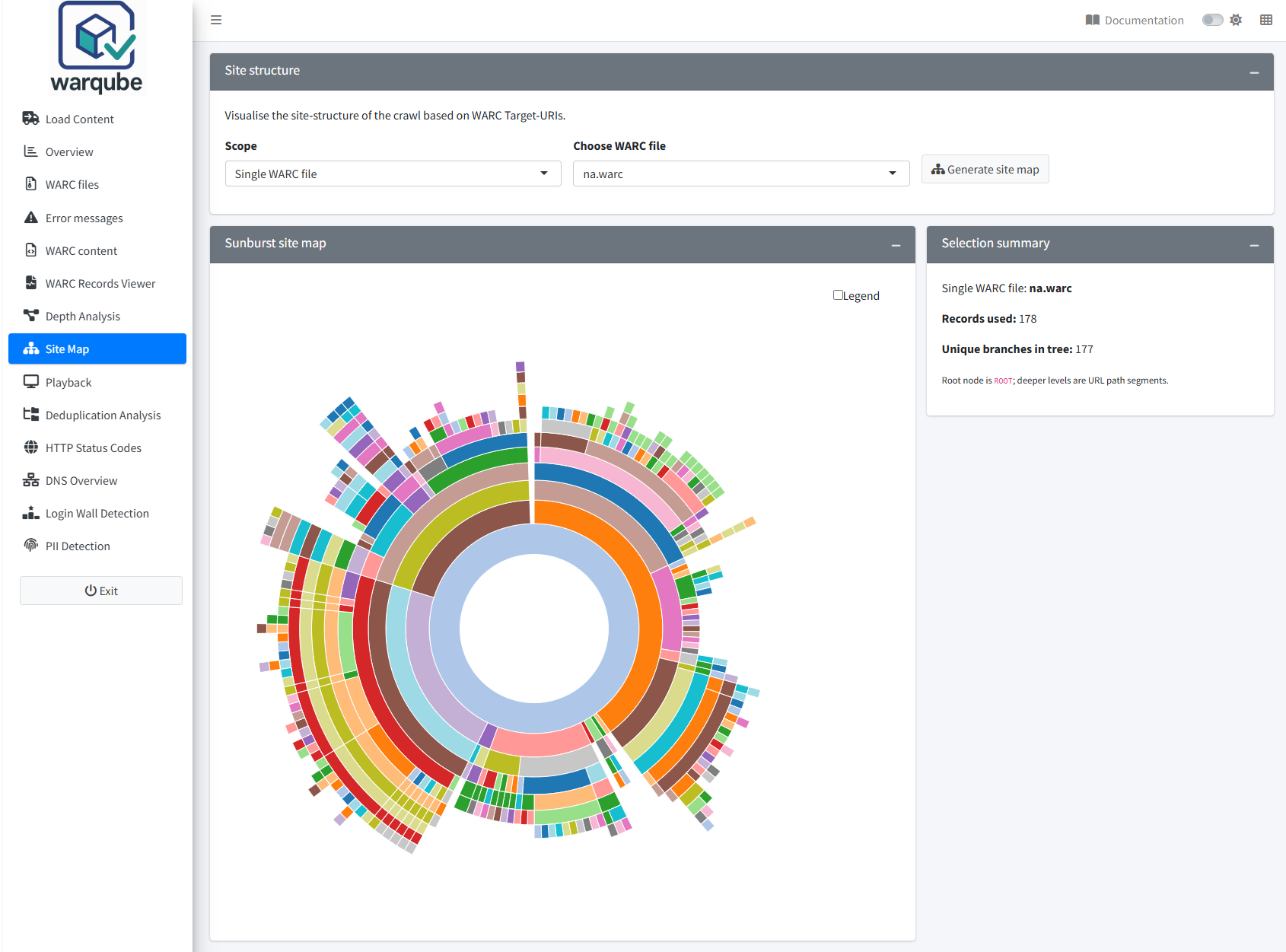Click the Load Content truck icon
Image resolution: width=1286 pixels, height=952 pixels.
tap(30, 119)
